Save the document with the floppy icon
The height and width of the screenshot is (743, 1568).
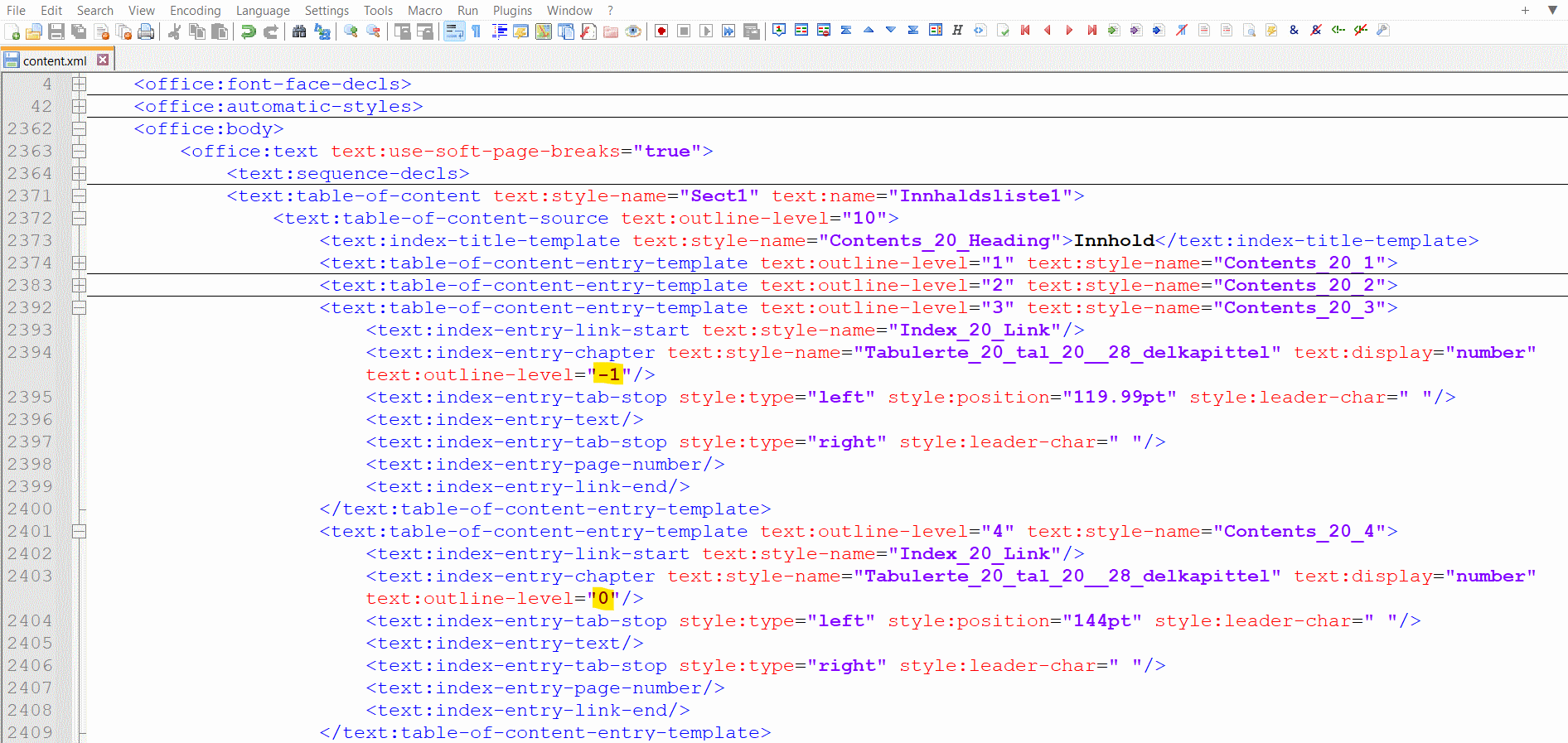pyautogui.click(x=56, y=31)
